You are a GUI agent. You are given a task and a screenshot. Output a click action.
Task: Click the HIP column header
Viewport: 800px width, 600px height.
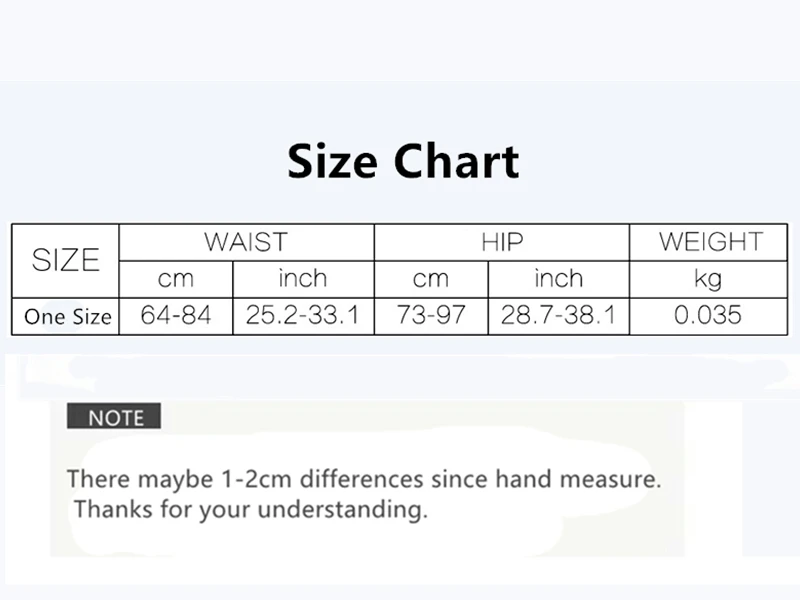[x=502, y=242]
